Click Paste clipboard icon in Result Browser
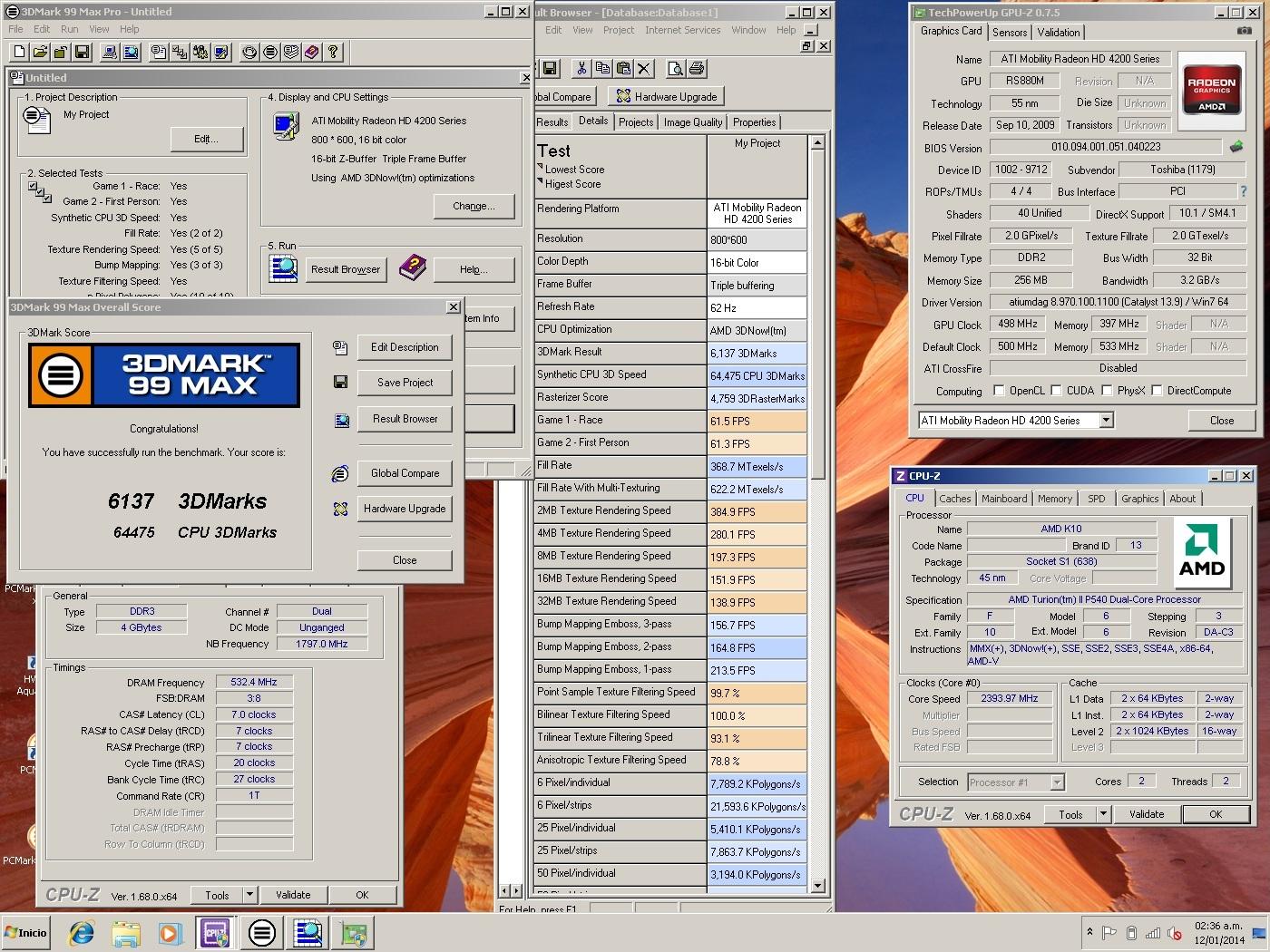Image resolution: width=1270 pixels, height=952 pixels. (623, 68)
